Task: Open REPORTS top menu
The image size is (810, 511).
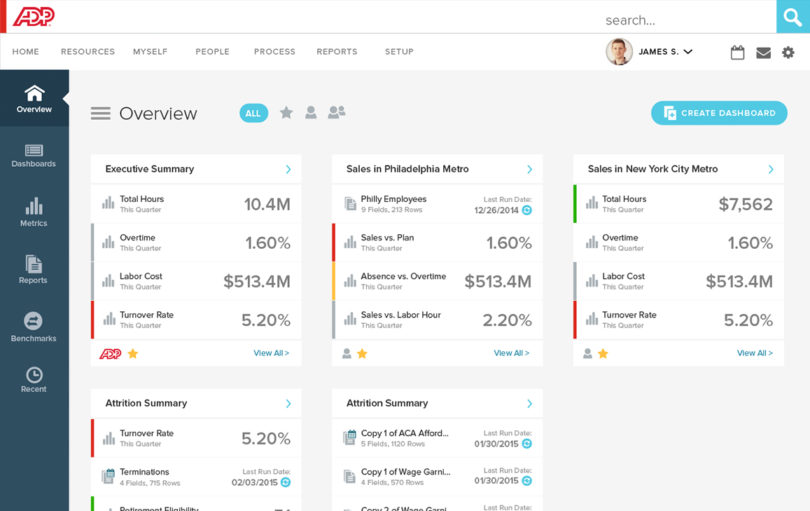Action: pos(337,52)
